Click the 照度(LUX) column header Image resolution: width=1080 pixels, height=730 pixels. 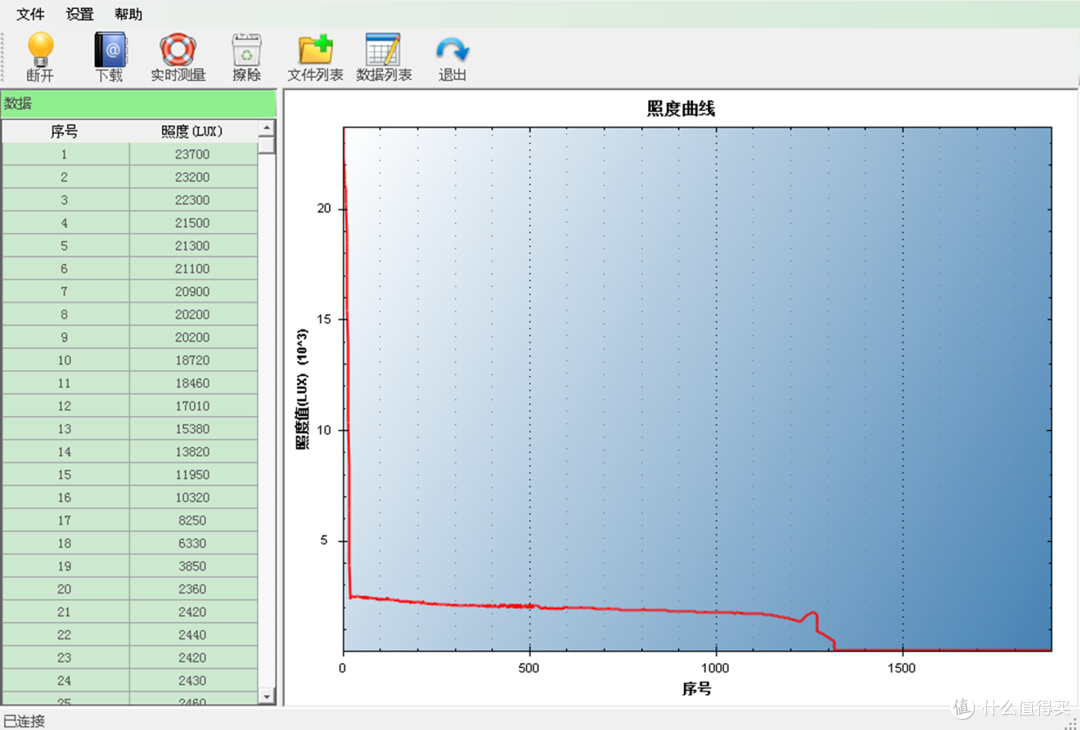193,131
